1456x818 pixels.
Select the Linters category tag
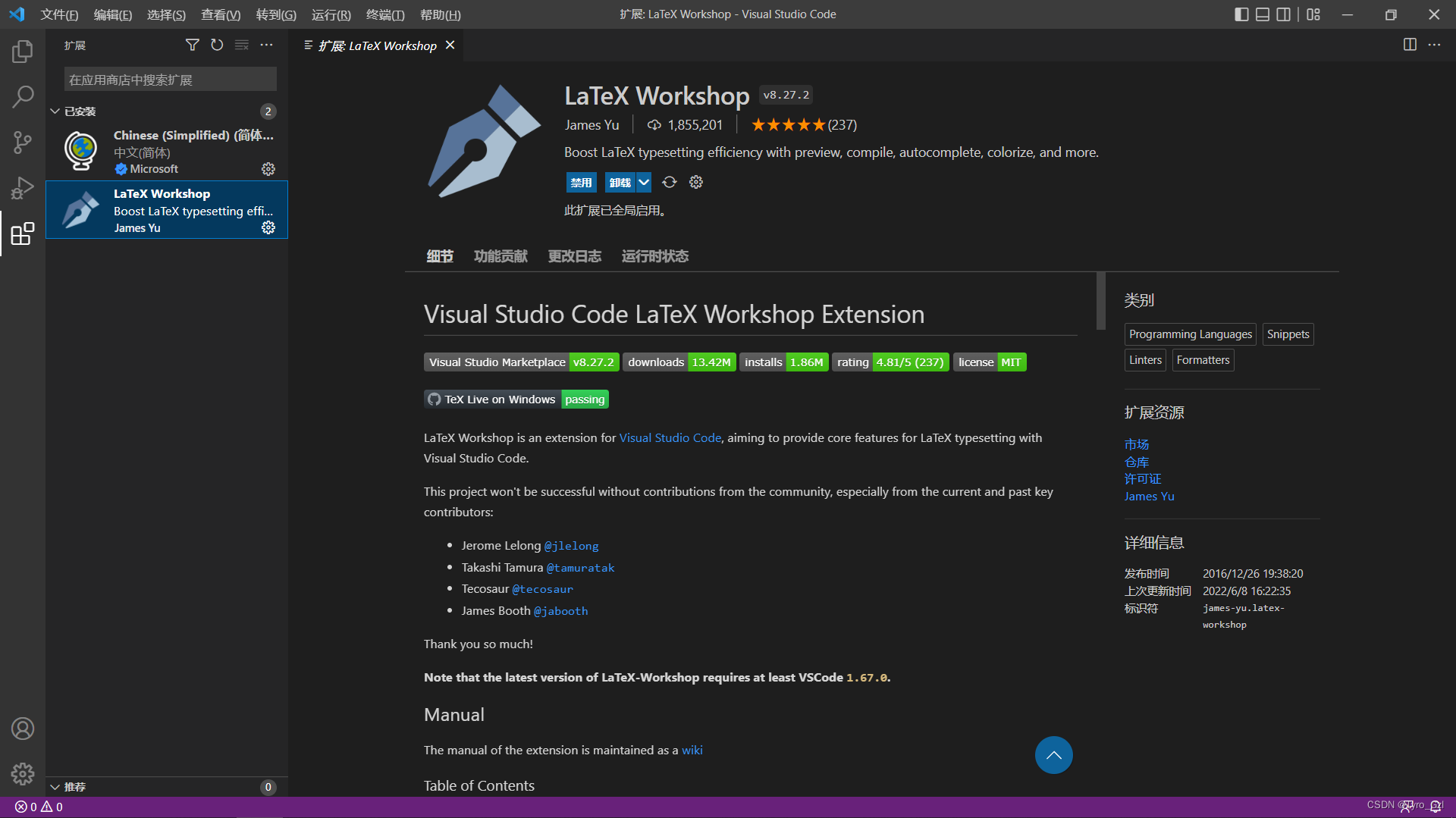click(x=1145, y=360)
